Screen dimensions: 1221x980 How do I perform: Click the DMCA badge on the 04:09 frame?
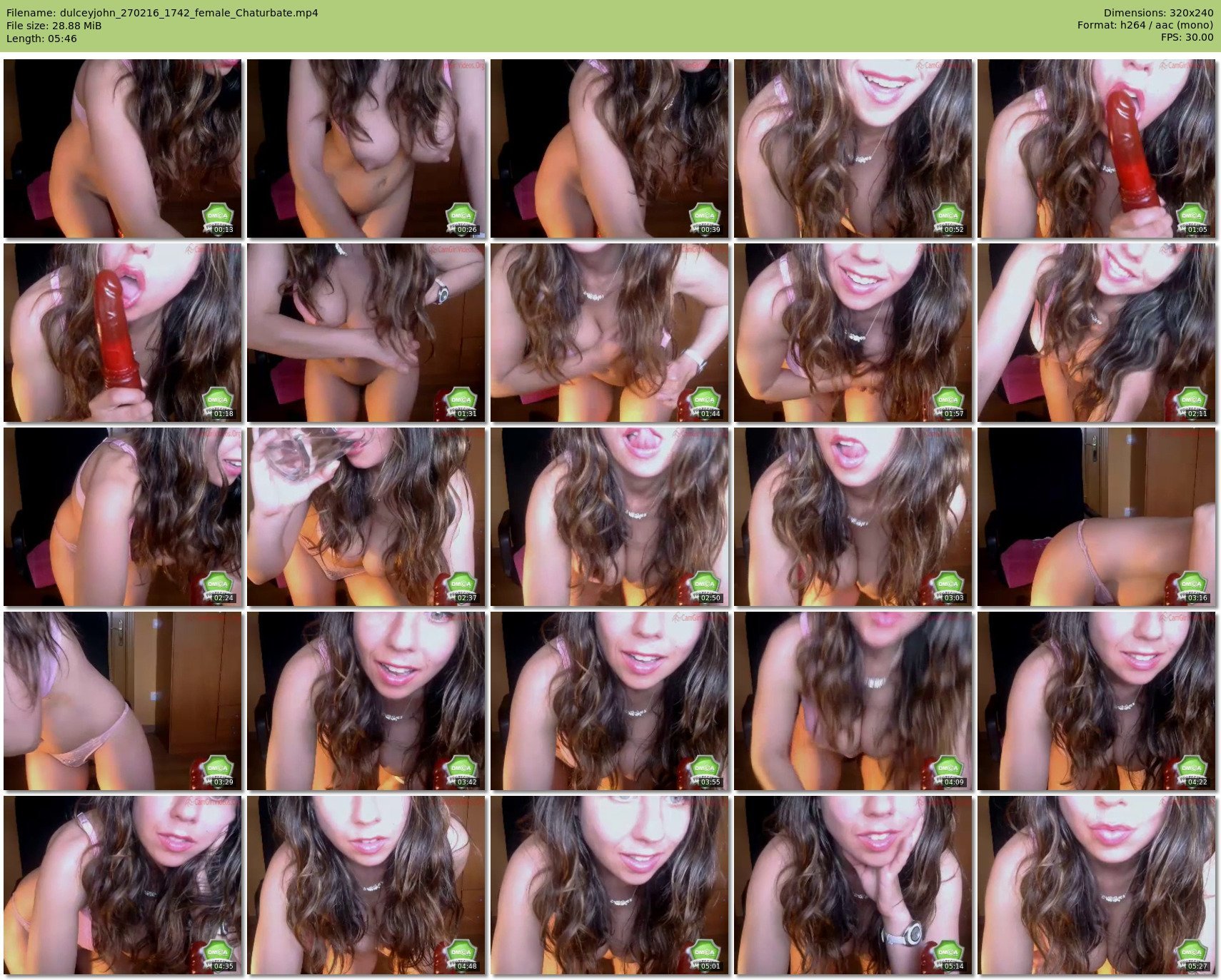[948, 767]
